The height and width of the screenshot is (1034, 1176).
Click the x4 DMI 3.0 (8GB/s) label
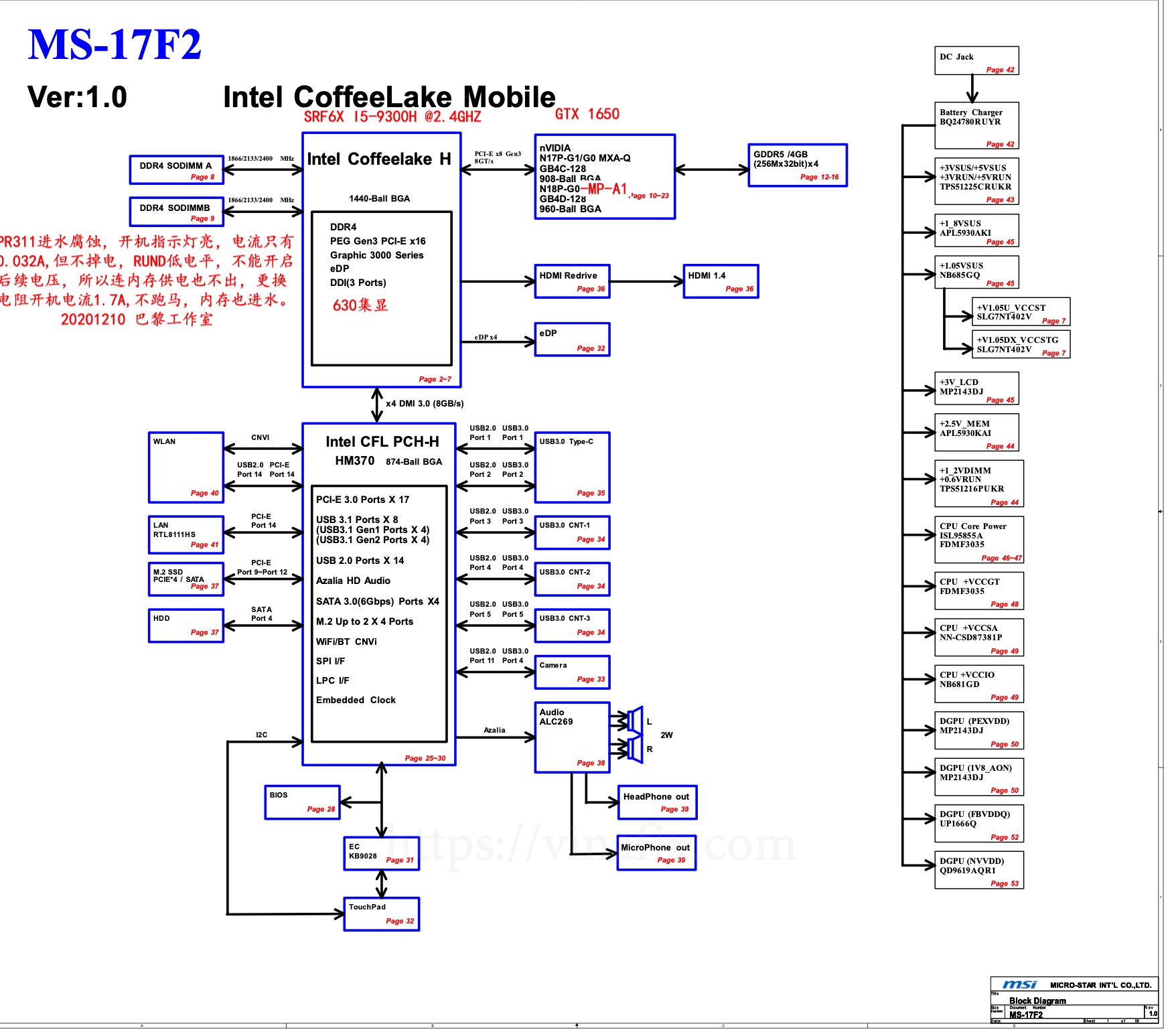425,403
